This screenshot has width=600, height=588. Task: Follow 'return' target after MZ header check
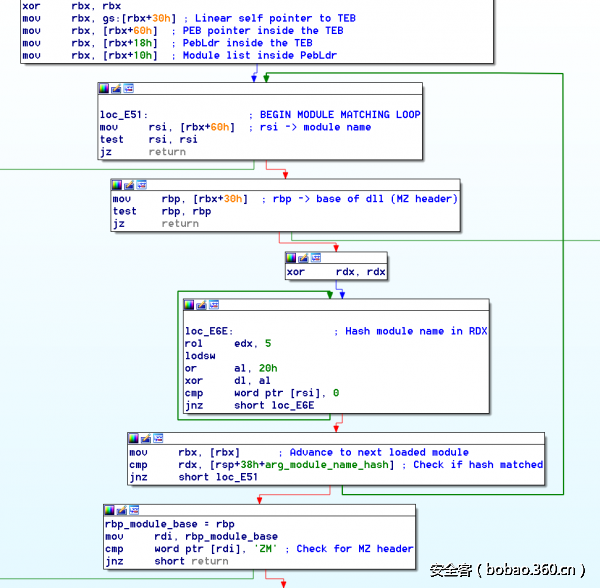click(209, 561)
